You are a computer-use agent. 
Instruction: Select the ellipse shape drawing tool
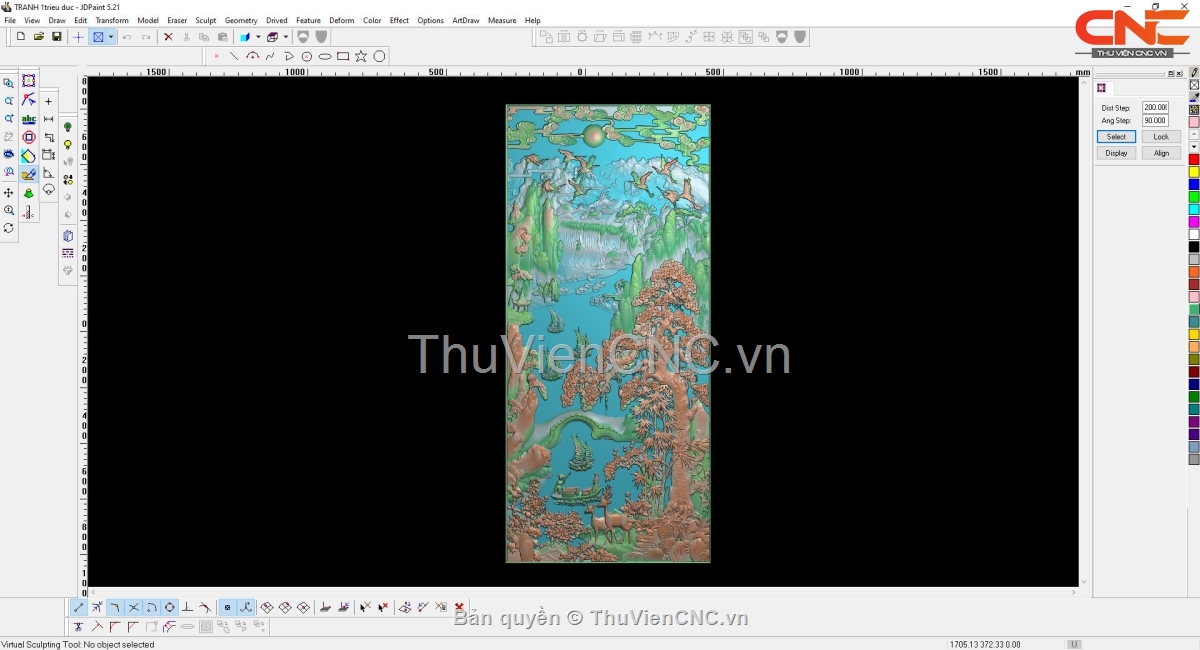click(x=325, y=57)
